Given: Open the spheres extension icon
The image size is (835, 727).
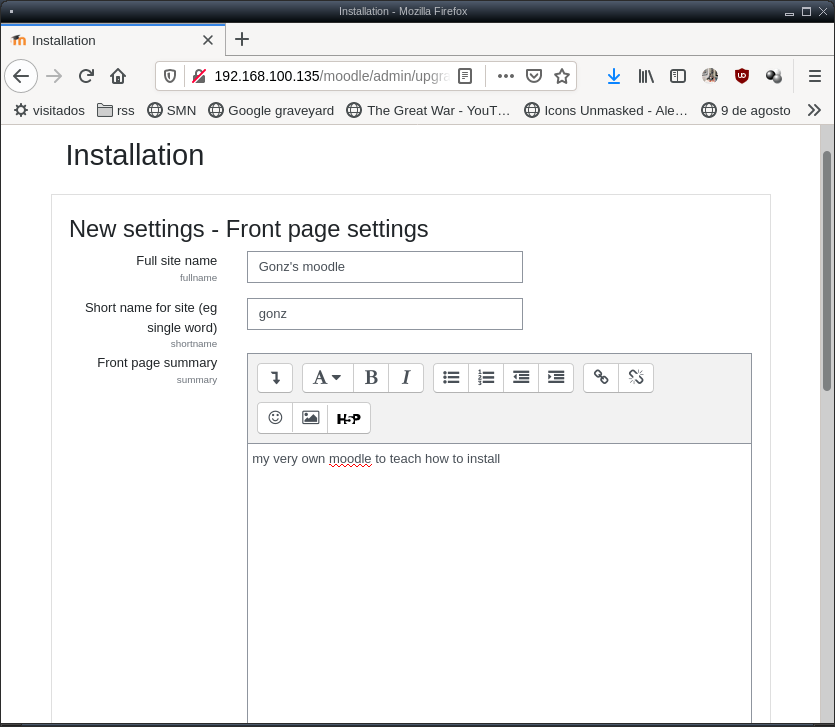Looking at the screenshot, I should pos(774,76).
